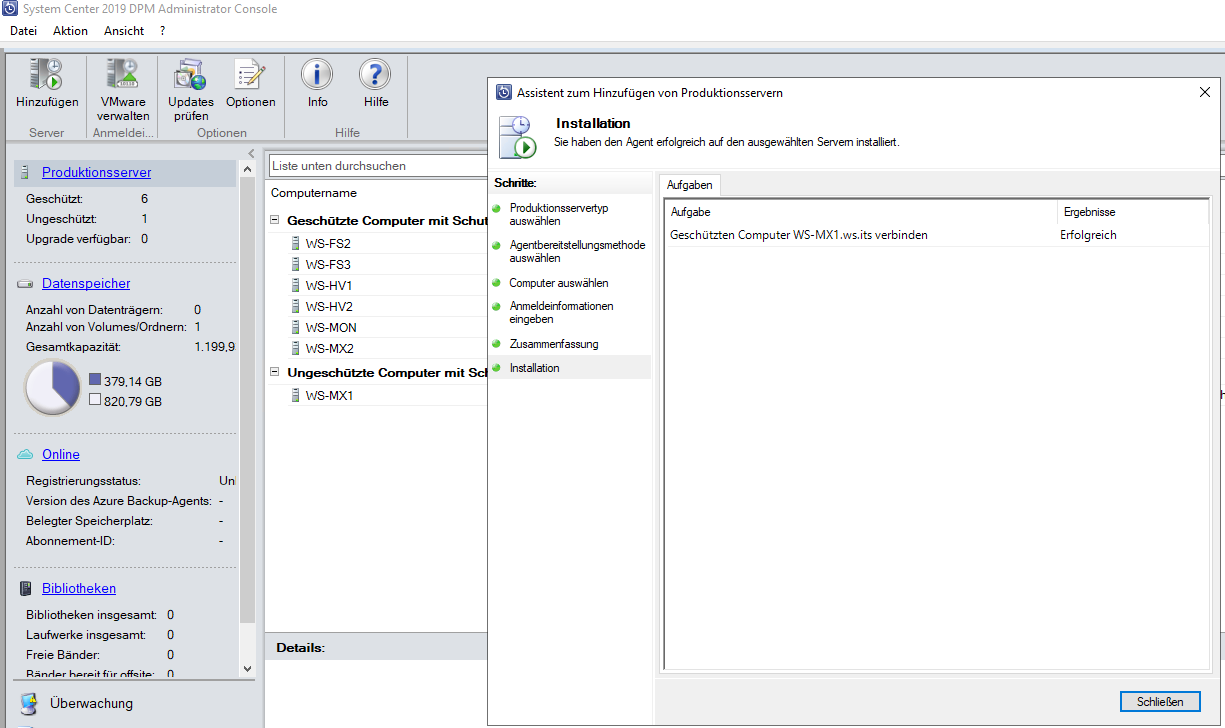Viewport: 1225px width, 728px height.
Task: Click the Überwachung navigation icon
Action: (x=29, y=704)
